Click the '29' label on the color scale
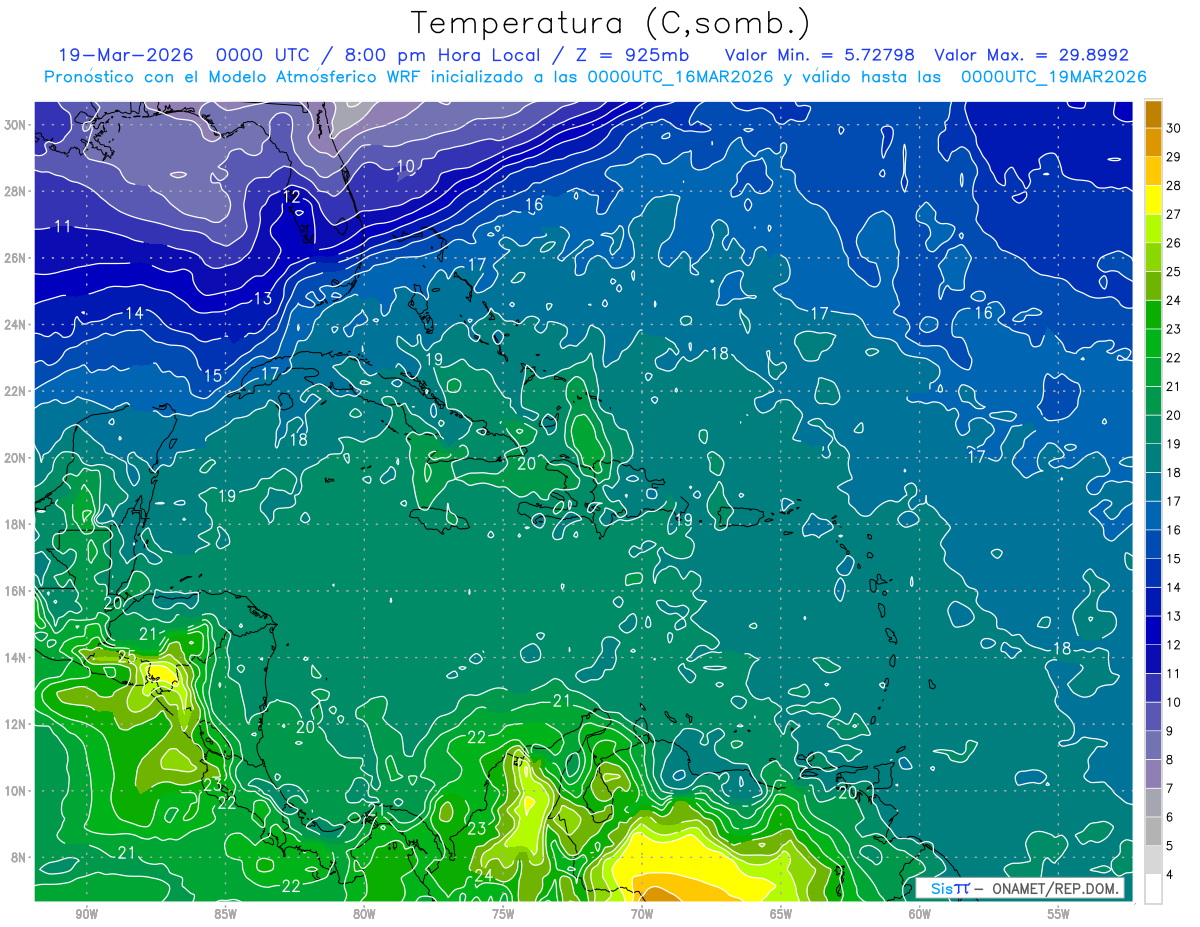This screenshot has width=1200, height=927. pyautogui.click(x=1173, y=157)
